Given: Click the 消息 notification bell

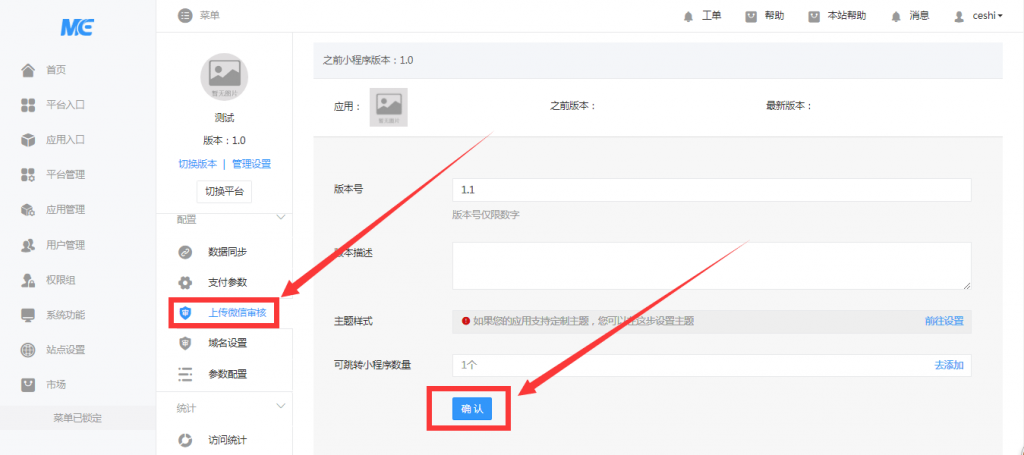Looking at the screenshot, I should [x=896, y=16].
